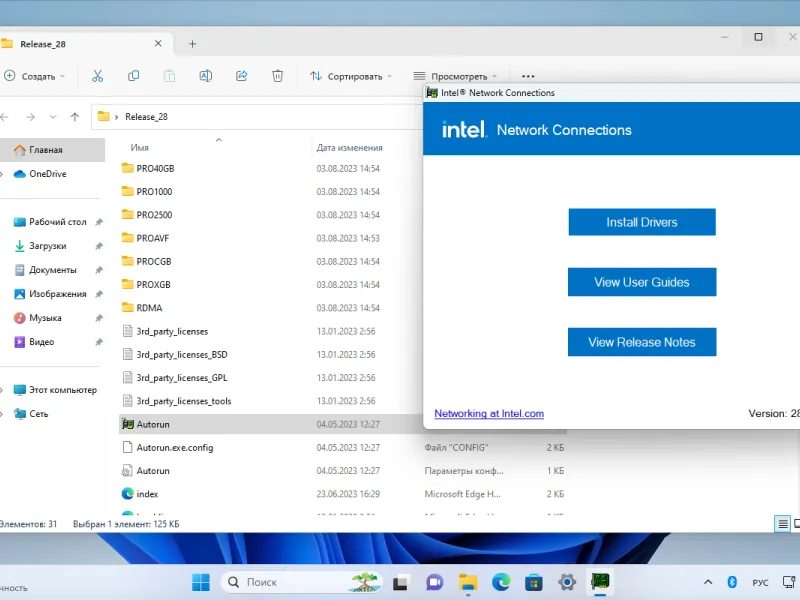Click Install Drivers in Intel window
The width and height of the screenshot is (800, 600).
pyautogui.click(x=642, y=222)
